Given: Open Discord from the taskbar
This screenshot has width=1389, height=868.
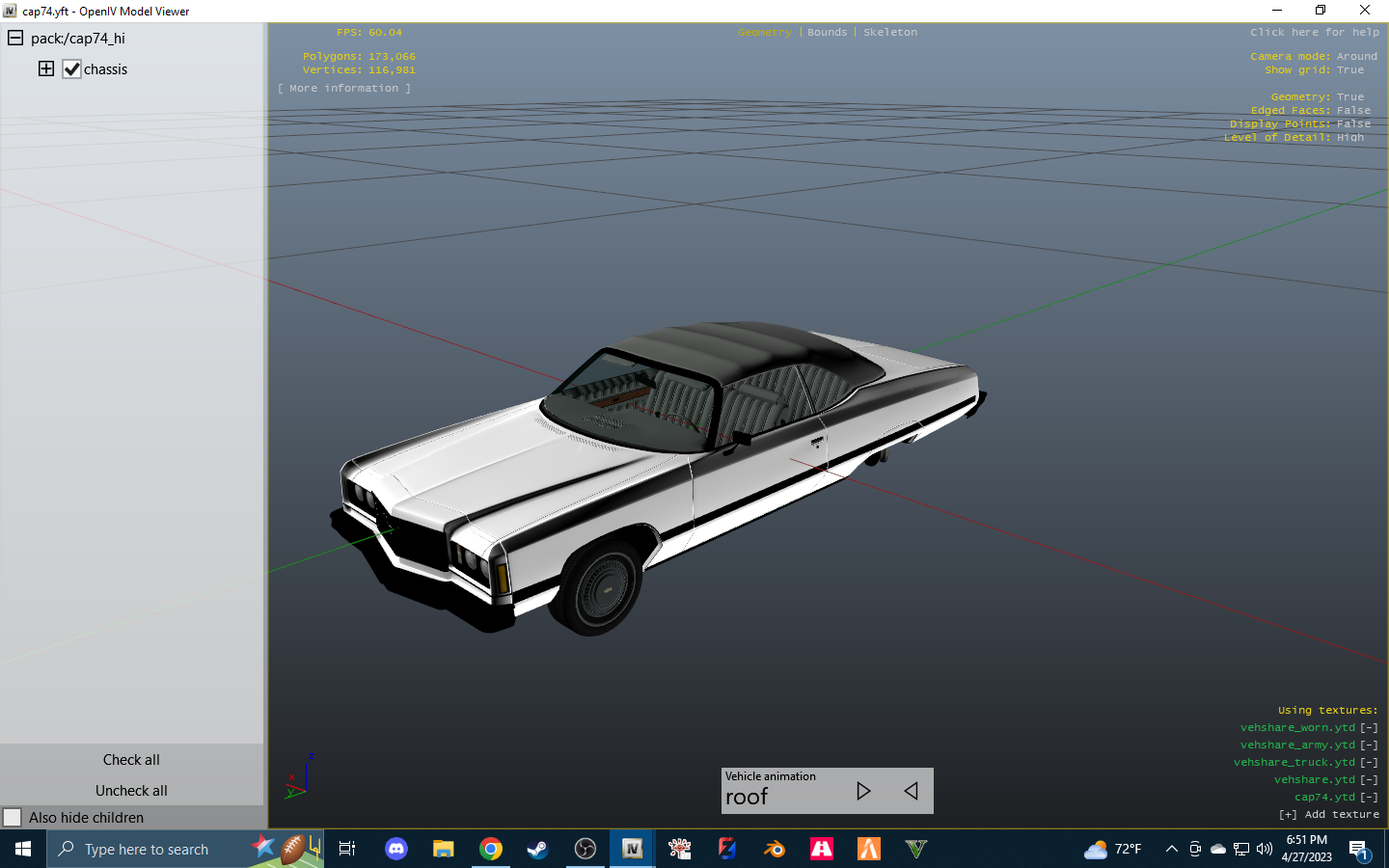Looking at the screenshot, I should (396, 849).
